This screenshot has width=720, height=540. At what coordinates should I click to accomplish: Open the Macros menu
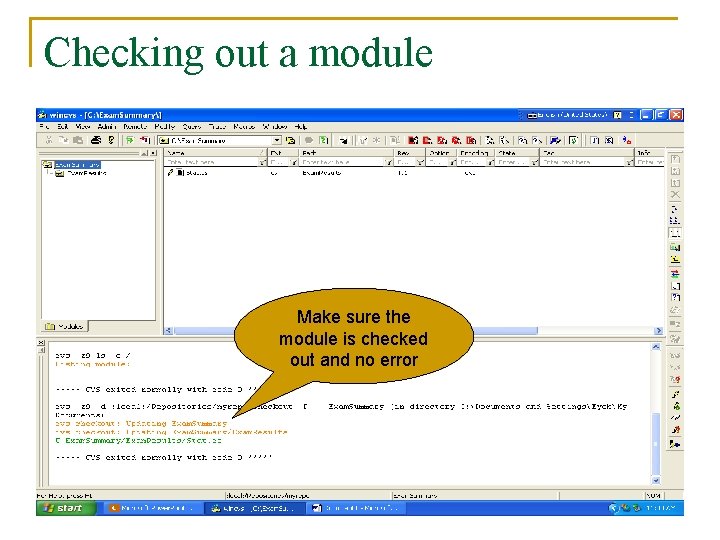(244, 126)
